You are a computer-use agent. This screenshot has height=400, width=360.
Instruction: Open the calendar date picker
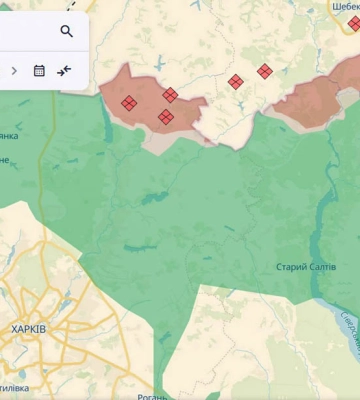[x=39, y=71]
